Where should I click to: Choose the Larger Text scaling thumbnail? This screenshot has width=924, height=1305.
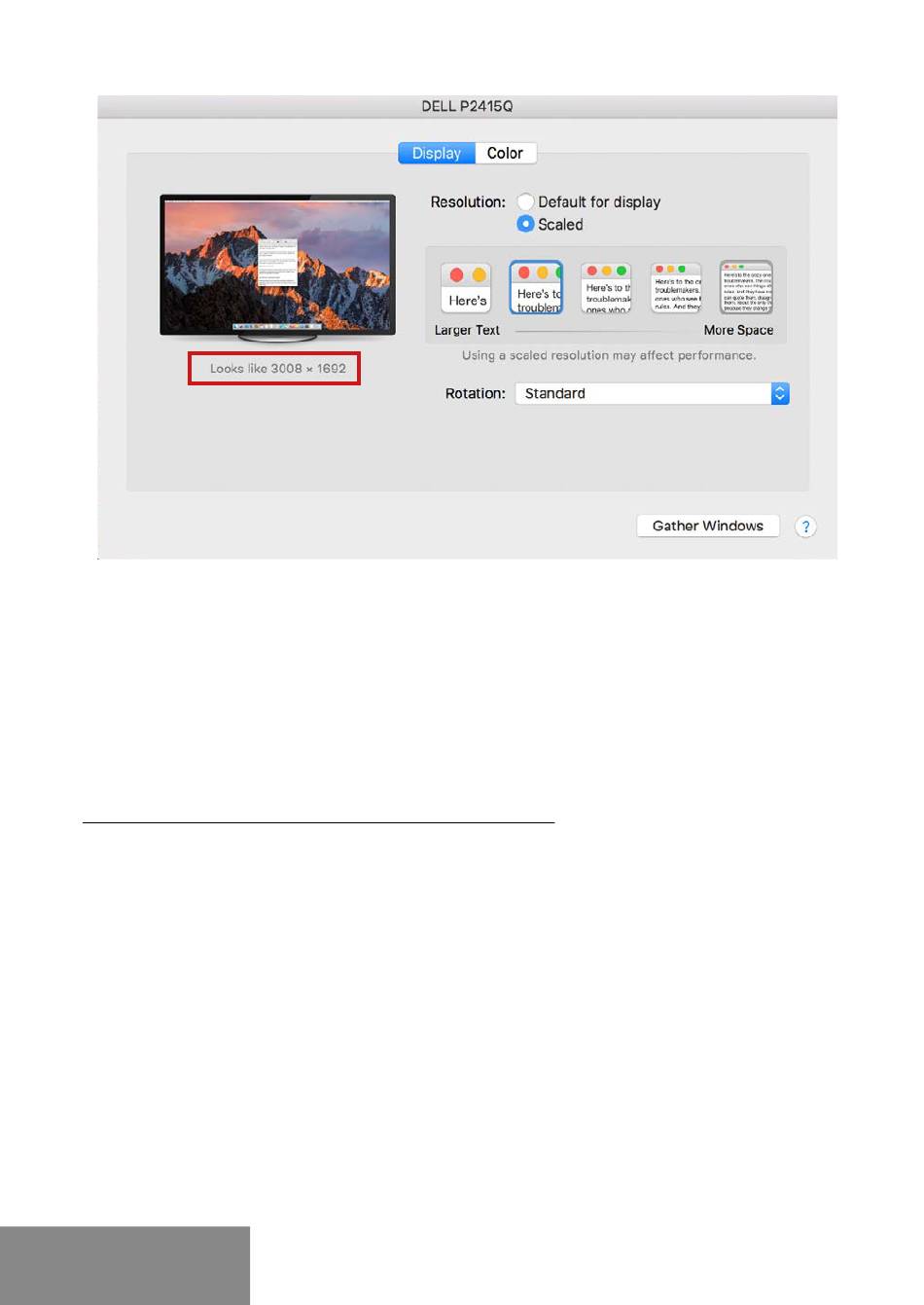point(466,287)
